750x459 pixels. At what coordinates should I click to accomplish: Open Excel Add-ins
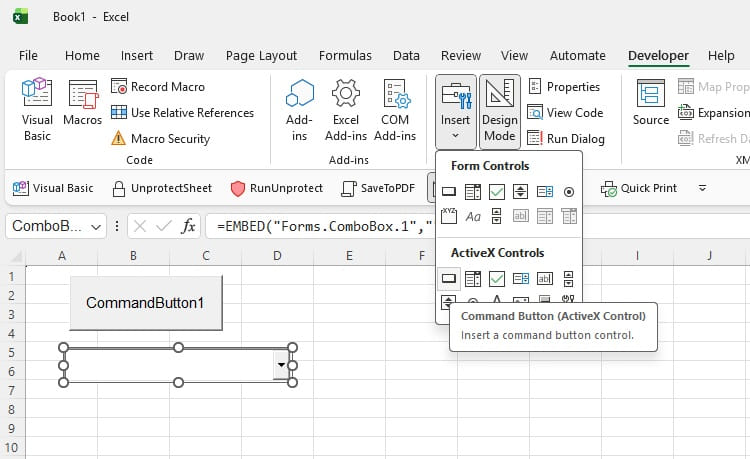345,110
